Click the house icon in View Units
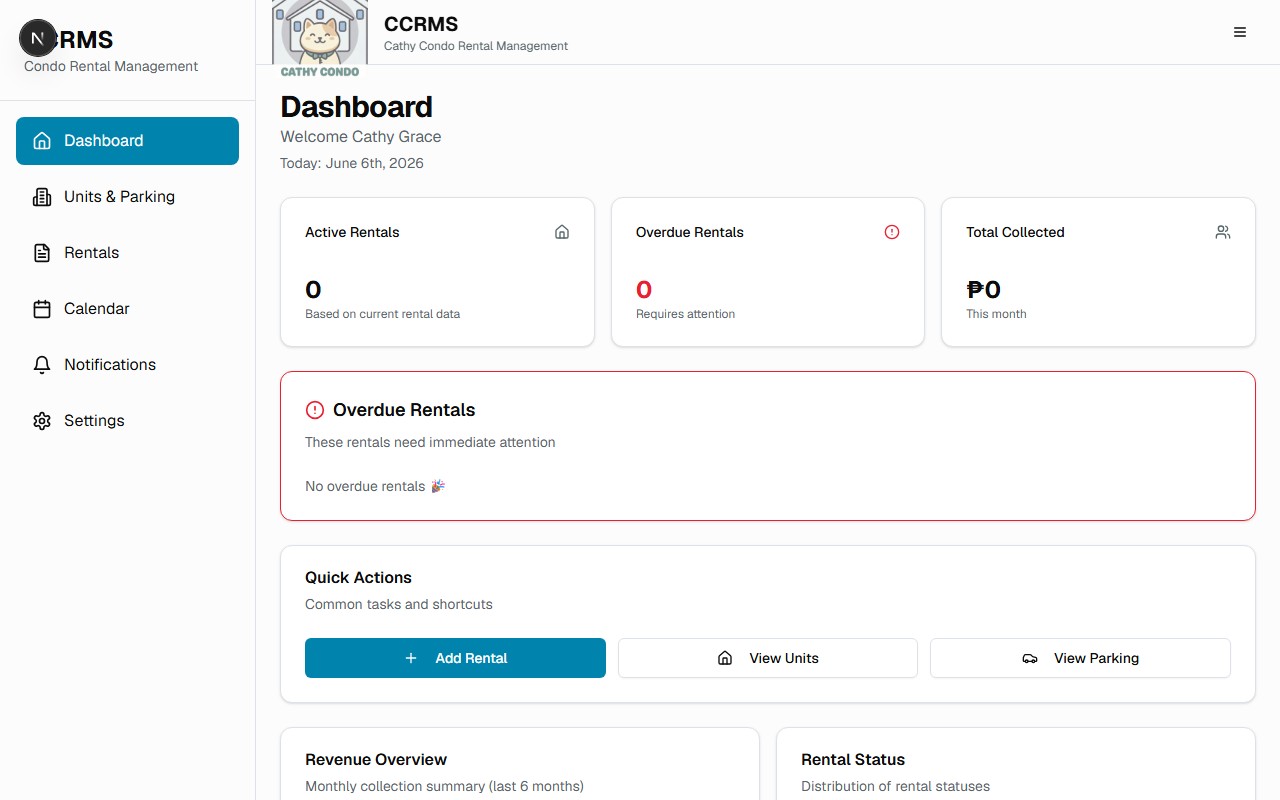1280x800 pixels. click(x=725, y=658)
